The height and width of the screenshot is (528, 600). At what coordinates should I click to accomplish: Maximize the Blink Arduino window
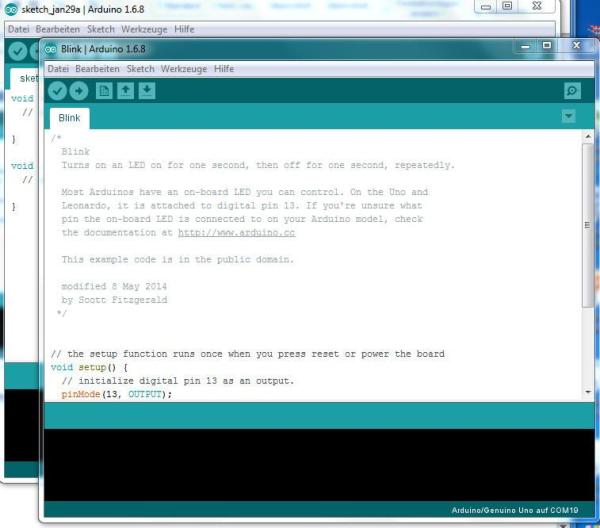[547, 46]
